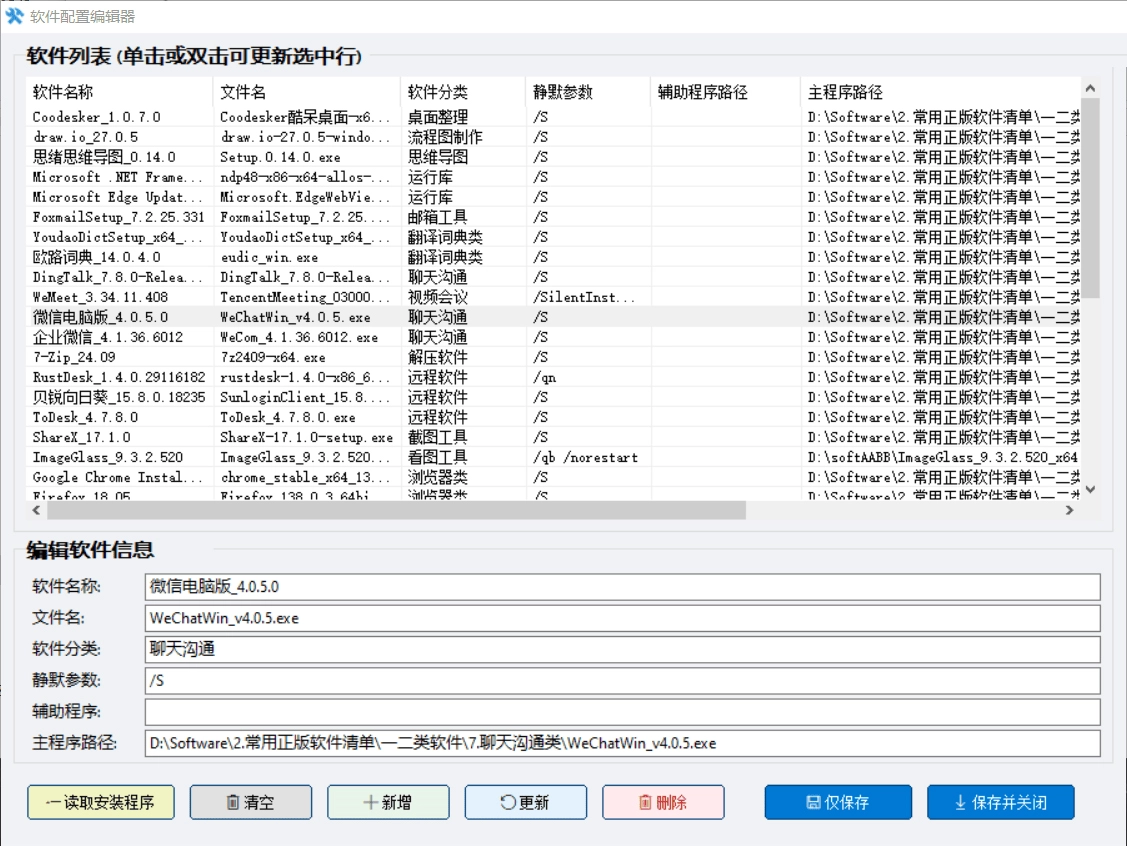Sort by the 文件名 column header

307,92
